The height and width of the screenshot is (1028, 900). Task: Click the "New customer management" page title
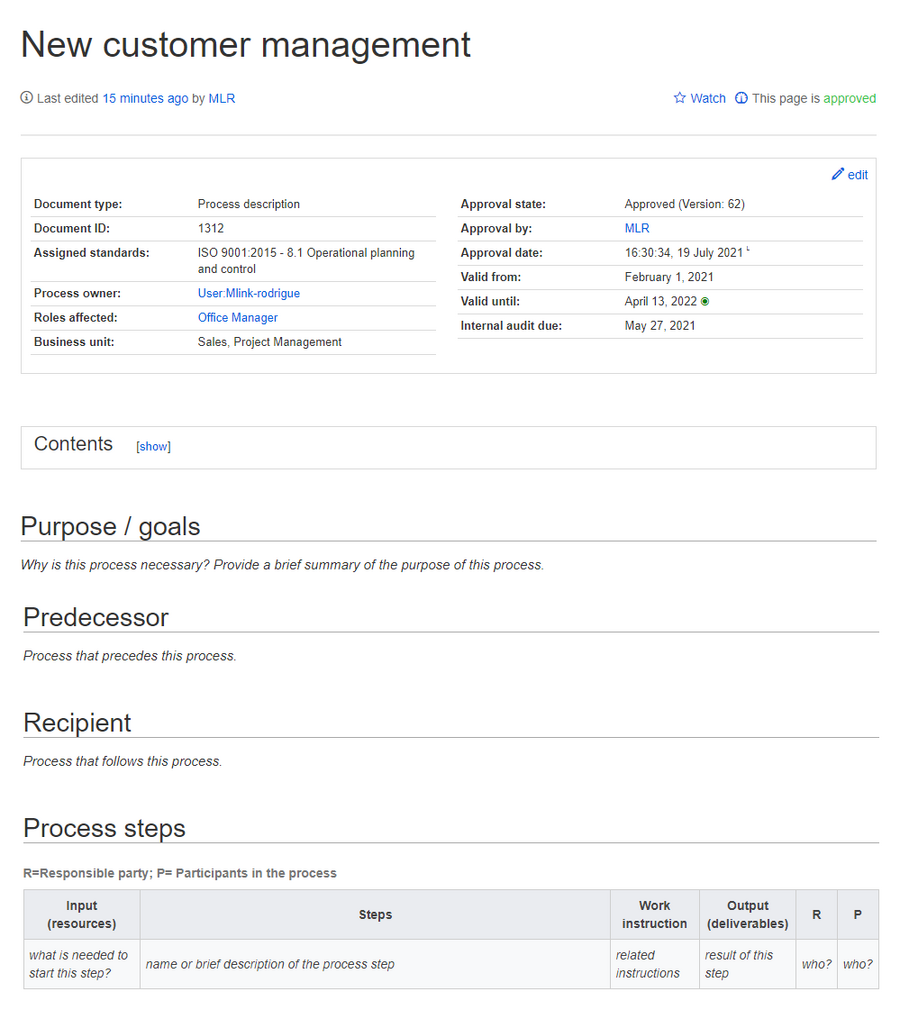point(246,44)
